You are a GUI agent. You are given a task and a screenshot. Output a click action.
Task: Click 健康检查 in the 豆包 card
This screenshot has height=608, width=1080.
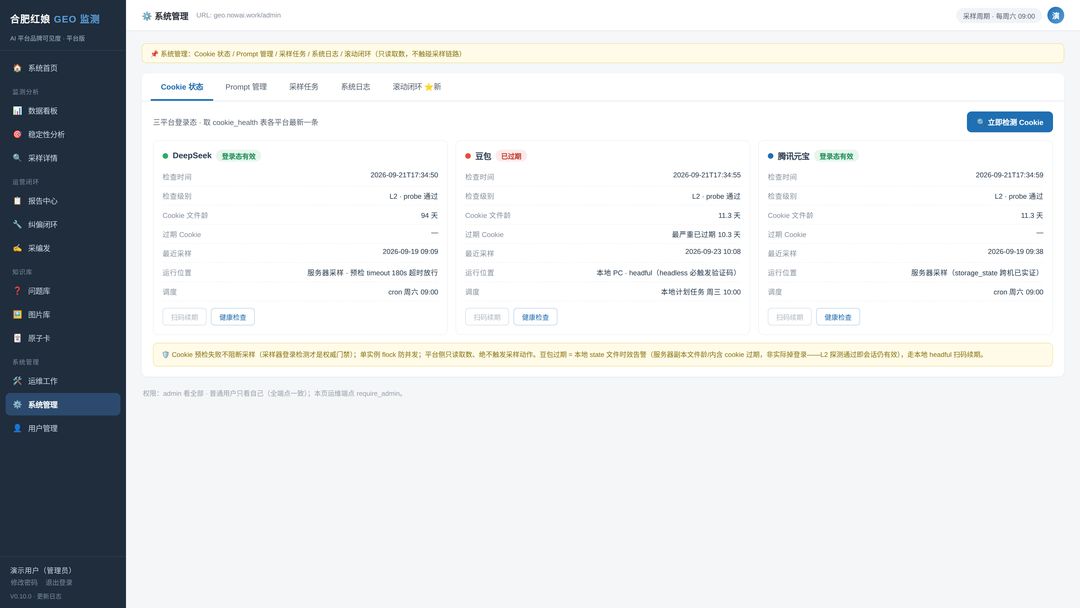(x=535, y=317)
